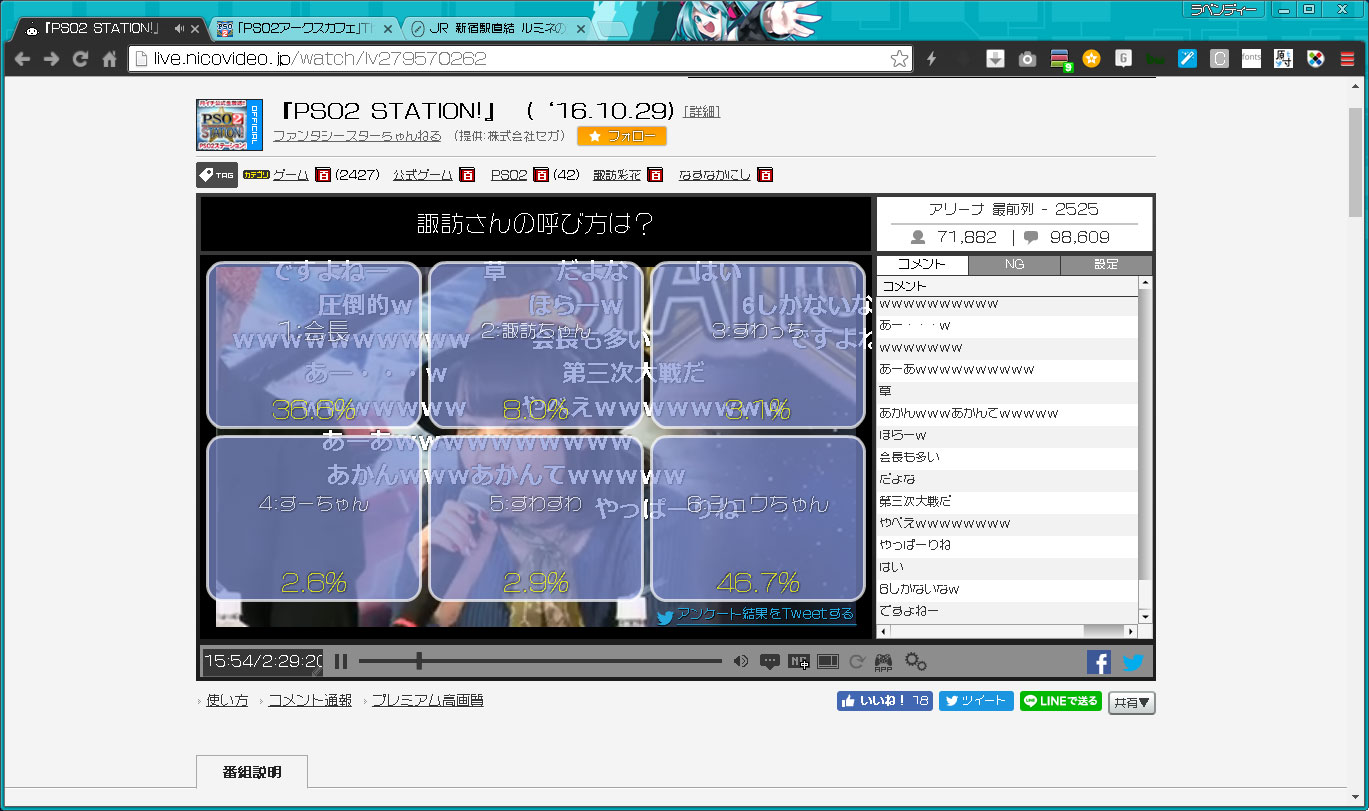
Task: Toggle comment display speech bubble icon
Action: click(770, 661)
